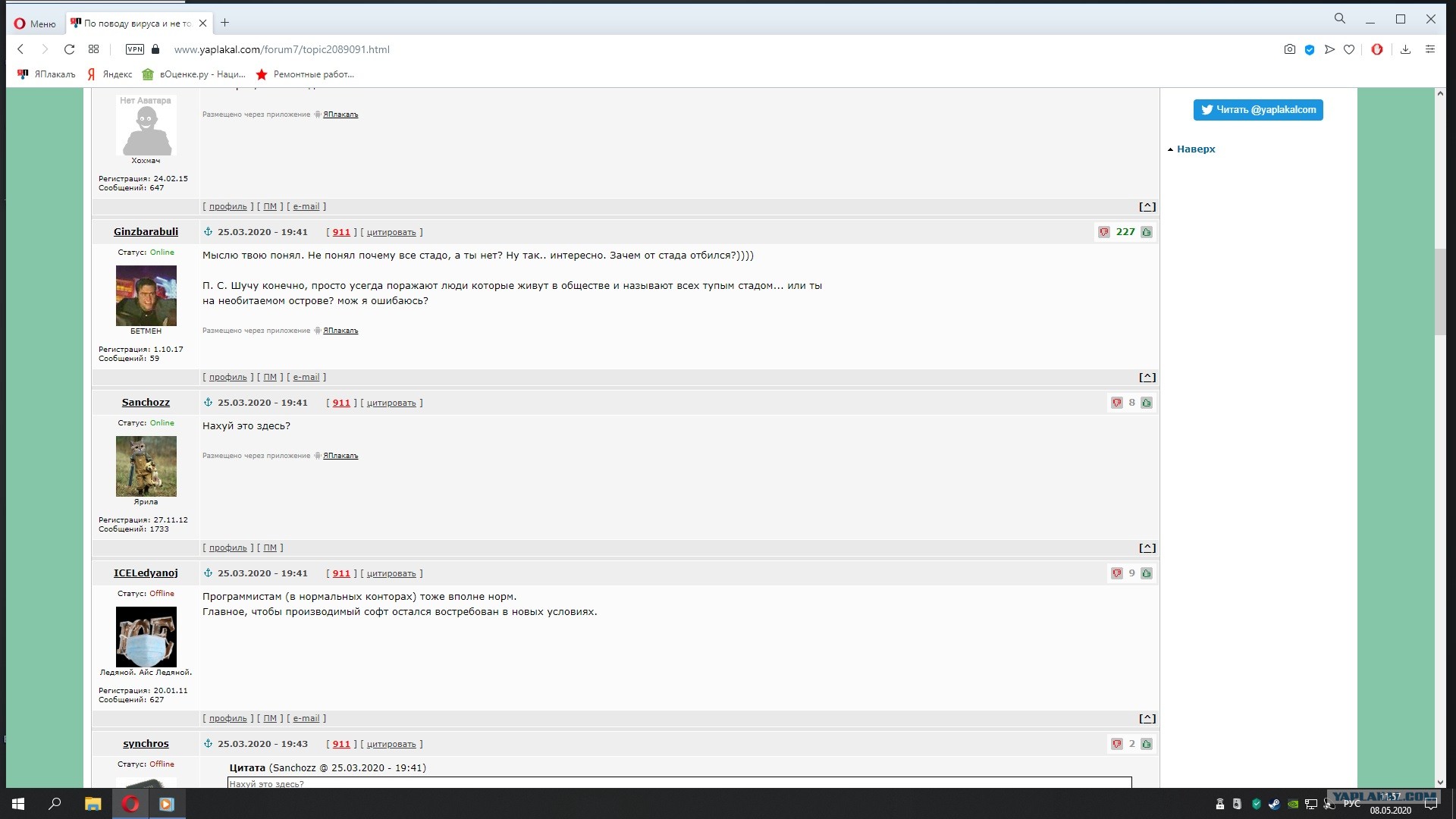The image size is (1456, 819).
Task: Add page to bookmarks with heart icon
Action: tap(1349, 49)
